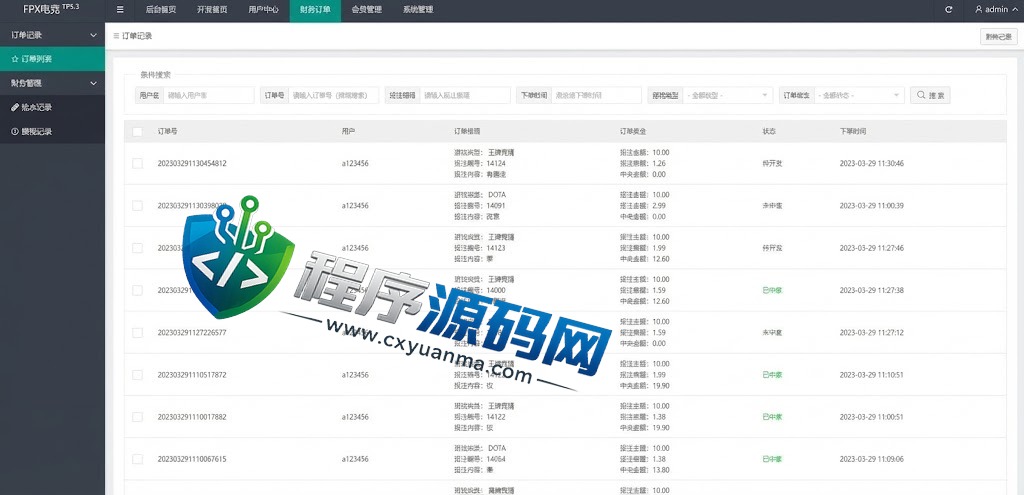Click timestamp 2023-03-29 11:27:46
Screen dimensions: 1024x495
(872, 248)
